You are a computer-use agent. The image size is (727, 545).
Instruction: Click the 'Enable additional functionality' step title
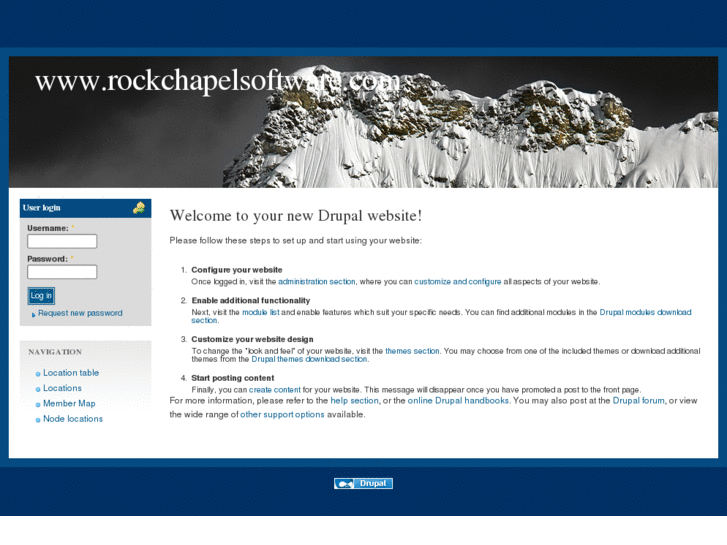(251, 301)
